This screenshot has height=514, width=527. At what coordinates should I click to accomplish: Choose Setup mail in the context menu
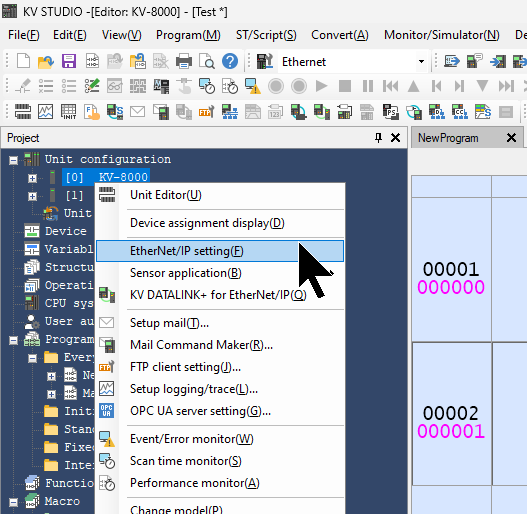click(x=220, y=323)
